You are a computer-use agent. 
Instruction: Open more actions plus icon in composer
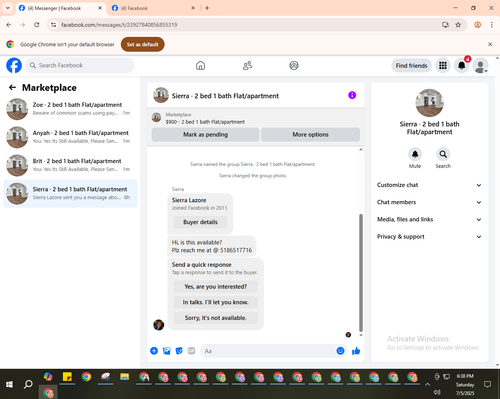[154, 351]
